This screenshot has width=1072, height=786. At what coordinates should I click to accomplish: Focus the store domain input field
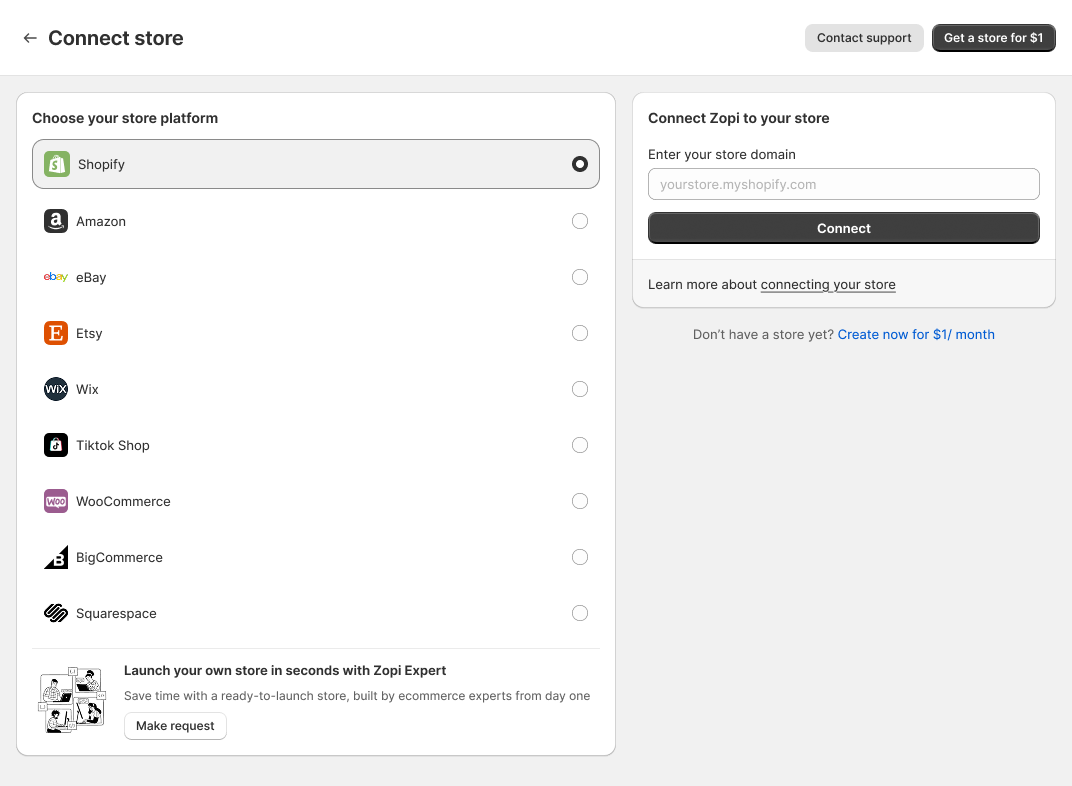(843, 184)
